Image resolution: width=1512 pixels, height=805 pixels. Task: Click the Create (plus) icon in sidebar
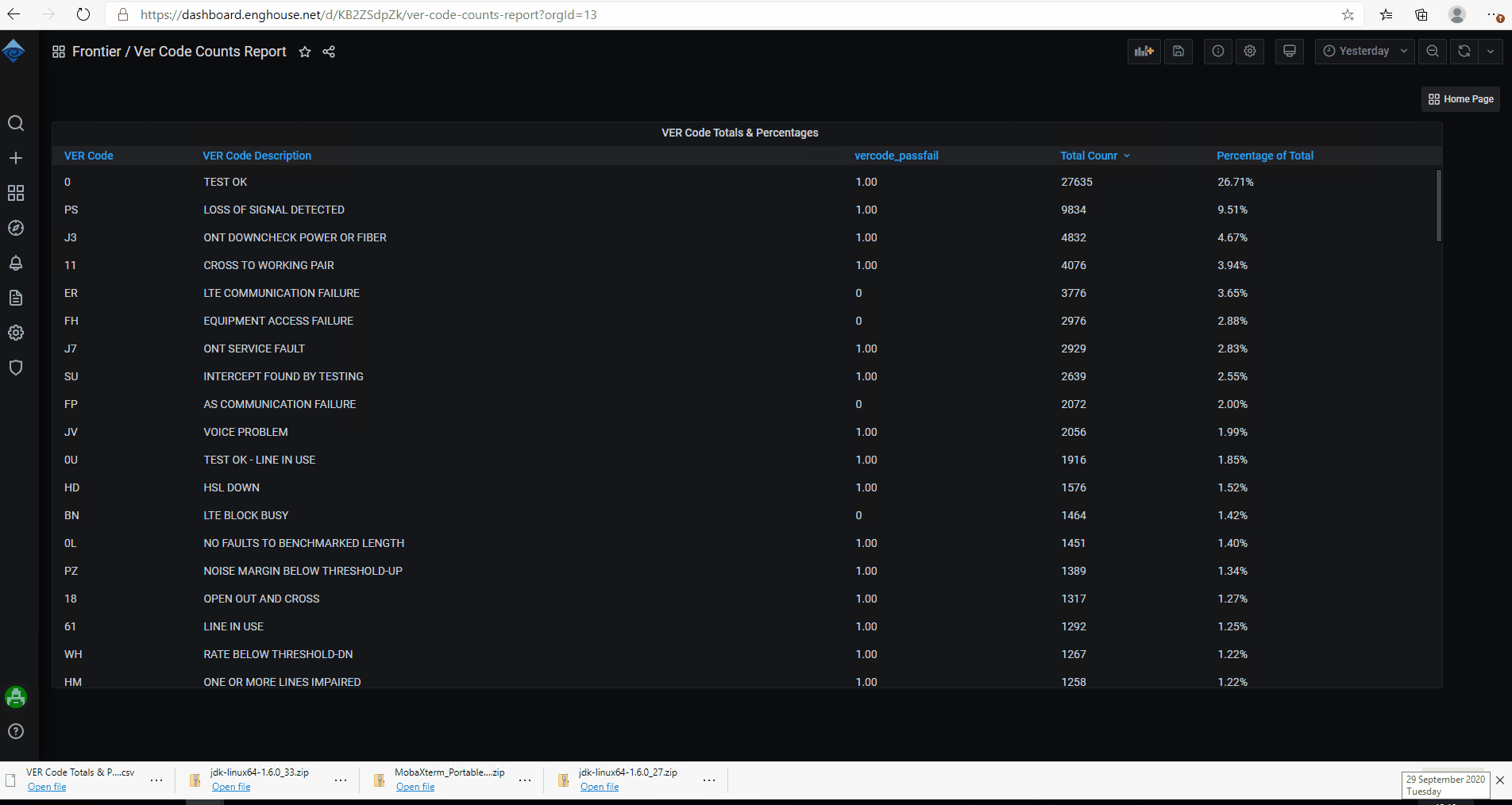pyautogui.click(x=16, y=158)
